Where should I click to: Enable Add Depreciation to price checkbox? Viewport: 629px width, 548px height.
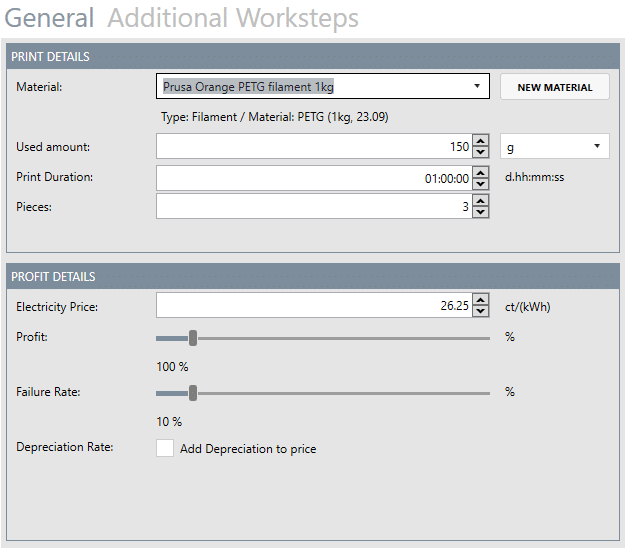[165, 448]
